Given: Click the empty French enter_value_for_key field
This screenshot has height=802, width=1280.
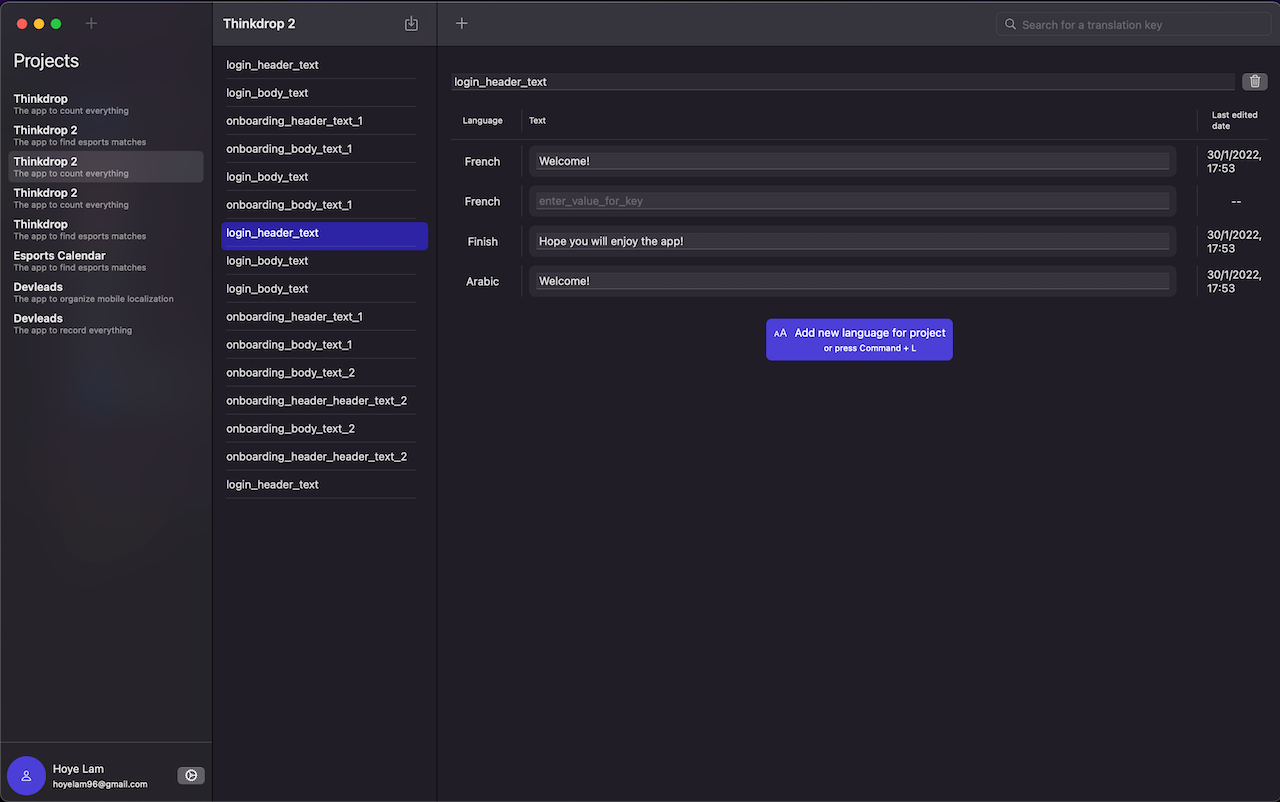Looking at the screenshot, I should (853, 201).
